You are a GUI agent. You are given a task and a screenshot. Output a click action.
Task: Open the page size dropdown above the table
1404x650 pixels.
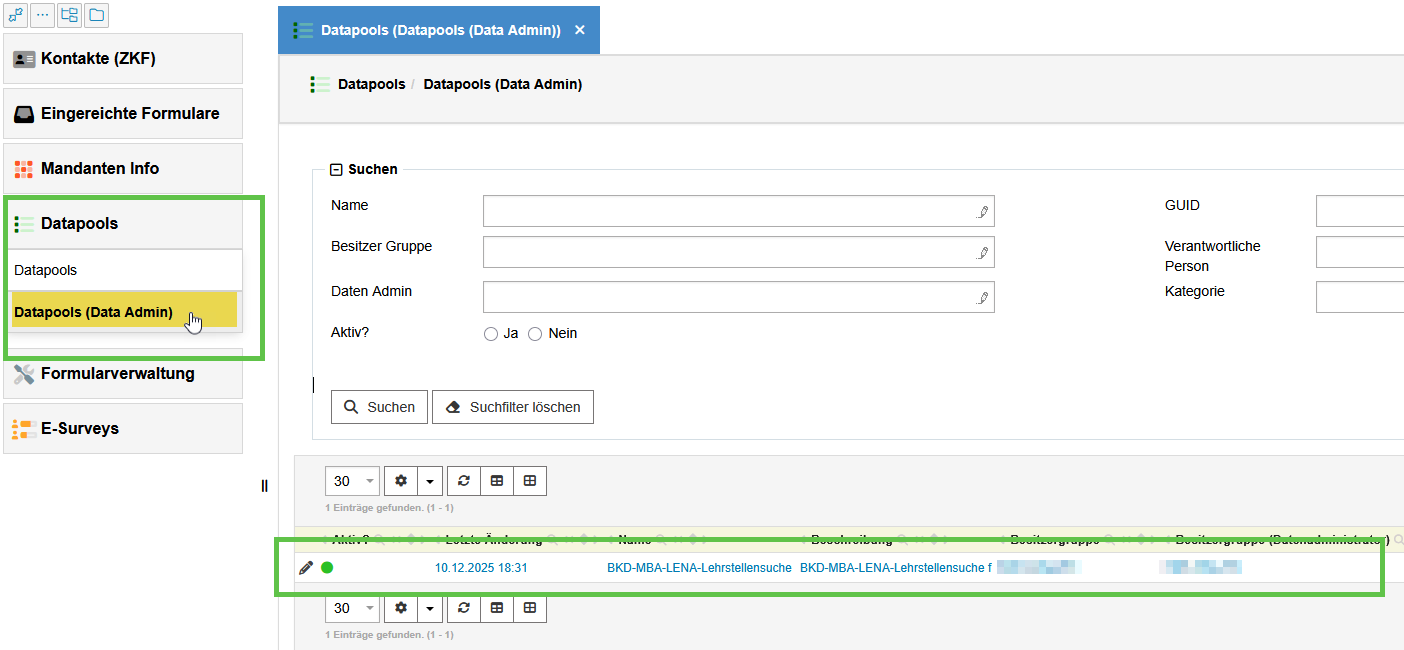[x=352, y=481]
